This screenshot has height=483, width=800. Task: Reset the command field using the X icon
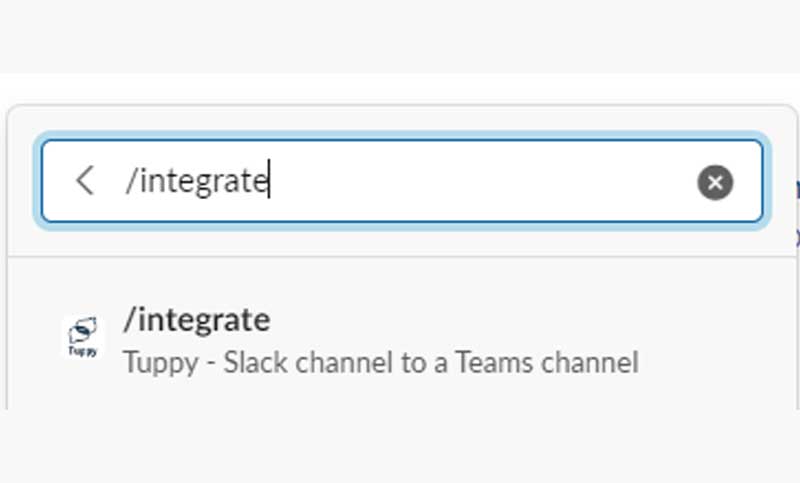[715, 182]
